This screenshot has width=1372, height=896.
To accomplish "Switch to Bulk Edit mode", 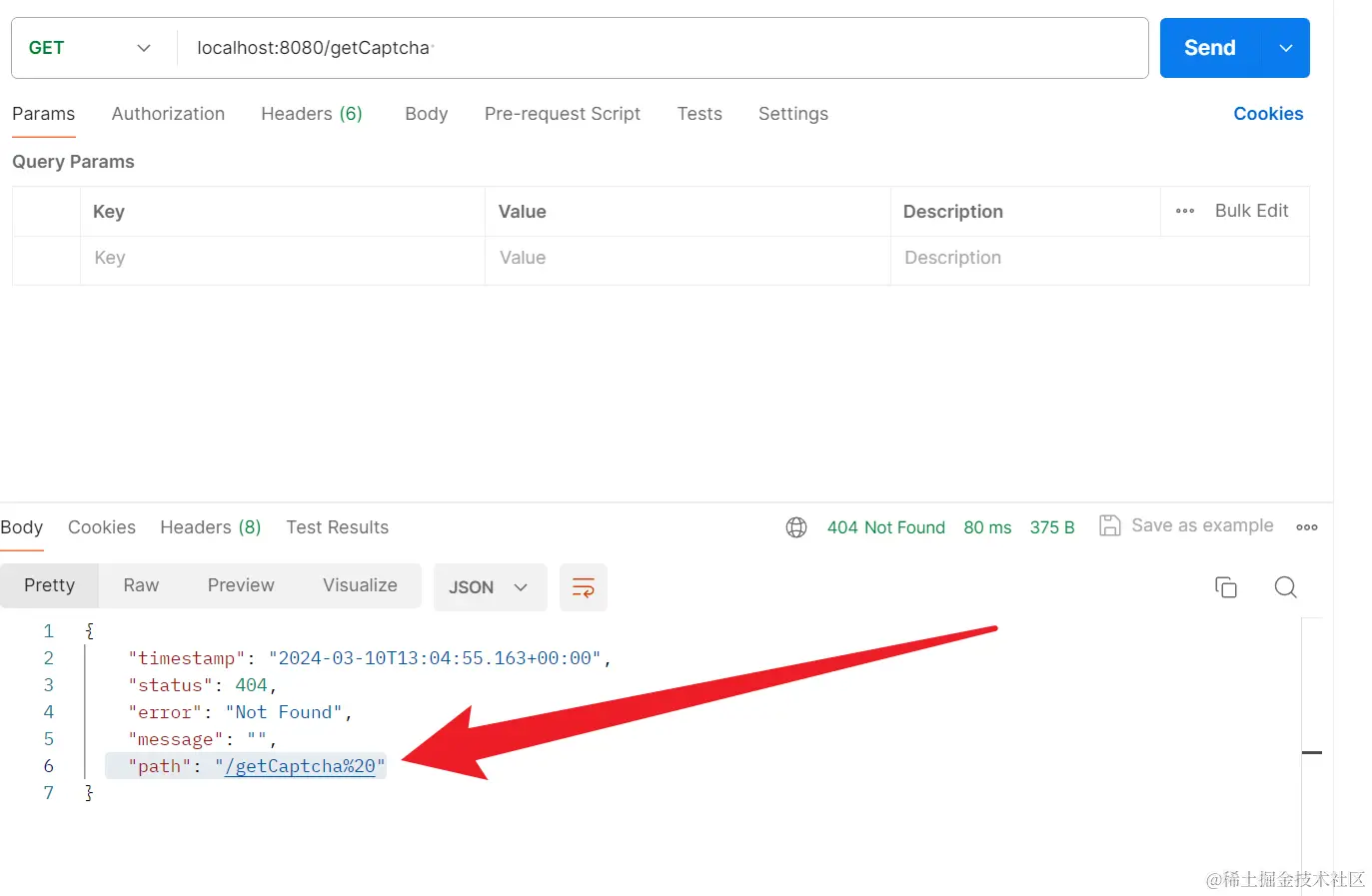I will click(1251, 211).
